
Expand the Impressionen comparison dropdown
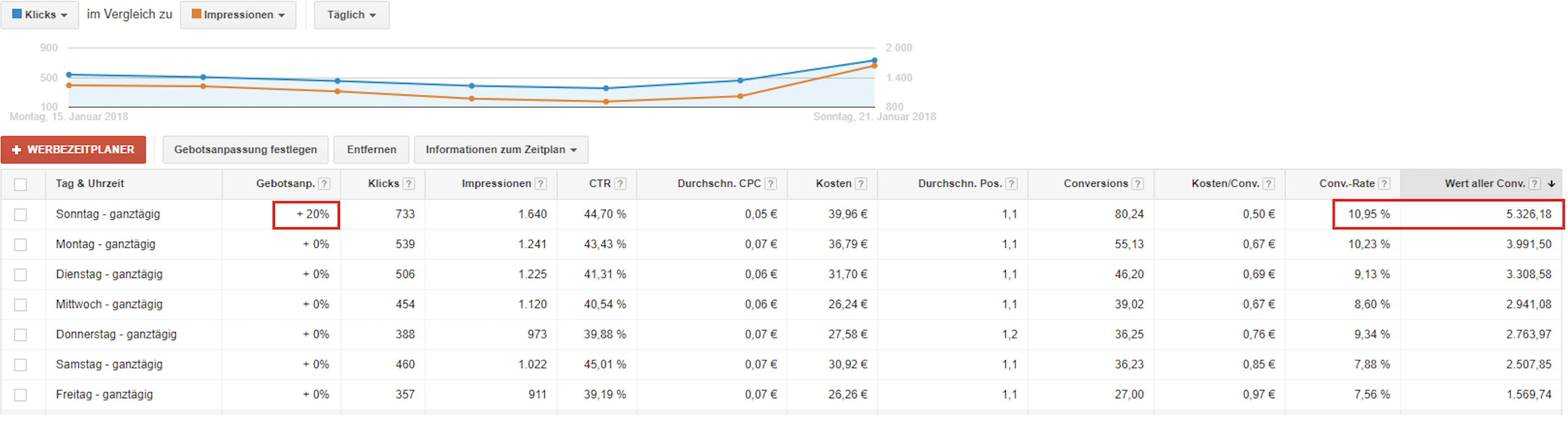238,15
